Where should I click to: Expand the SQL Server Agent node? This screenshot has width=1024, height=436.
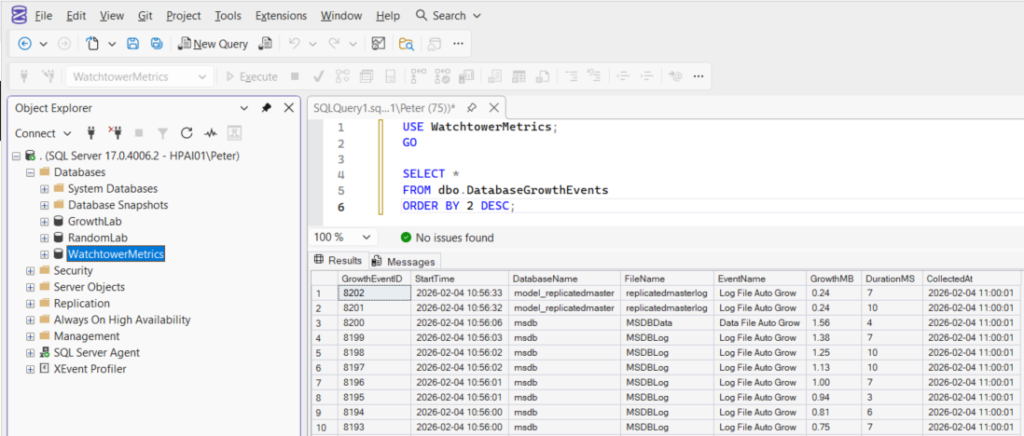point(30,352)
